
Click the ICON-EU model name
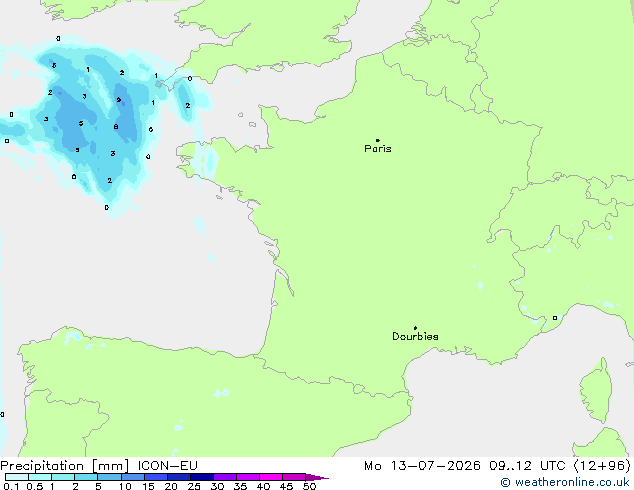[167, 466]
